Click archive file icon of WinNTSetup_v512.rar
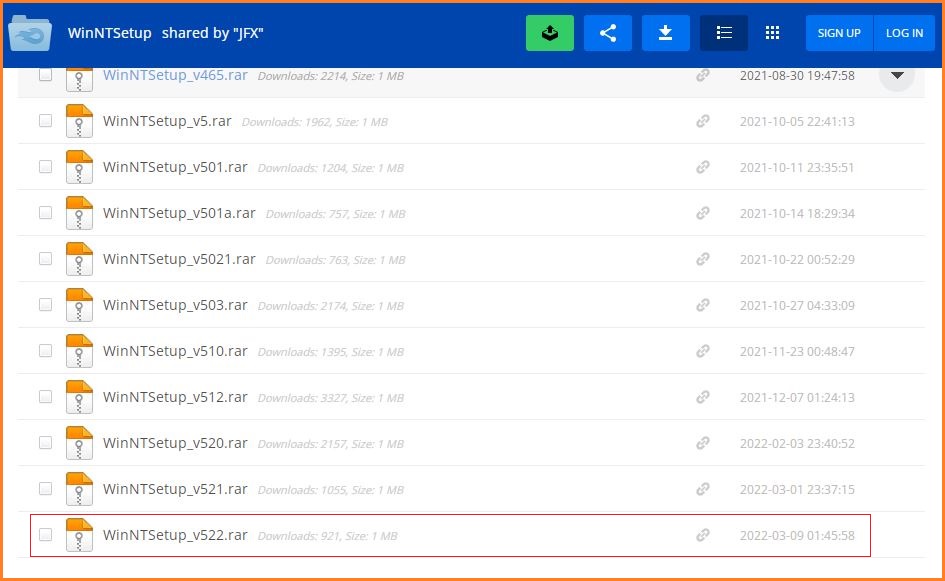This screenshot has height=581, width=945. [79, 397]
